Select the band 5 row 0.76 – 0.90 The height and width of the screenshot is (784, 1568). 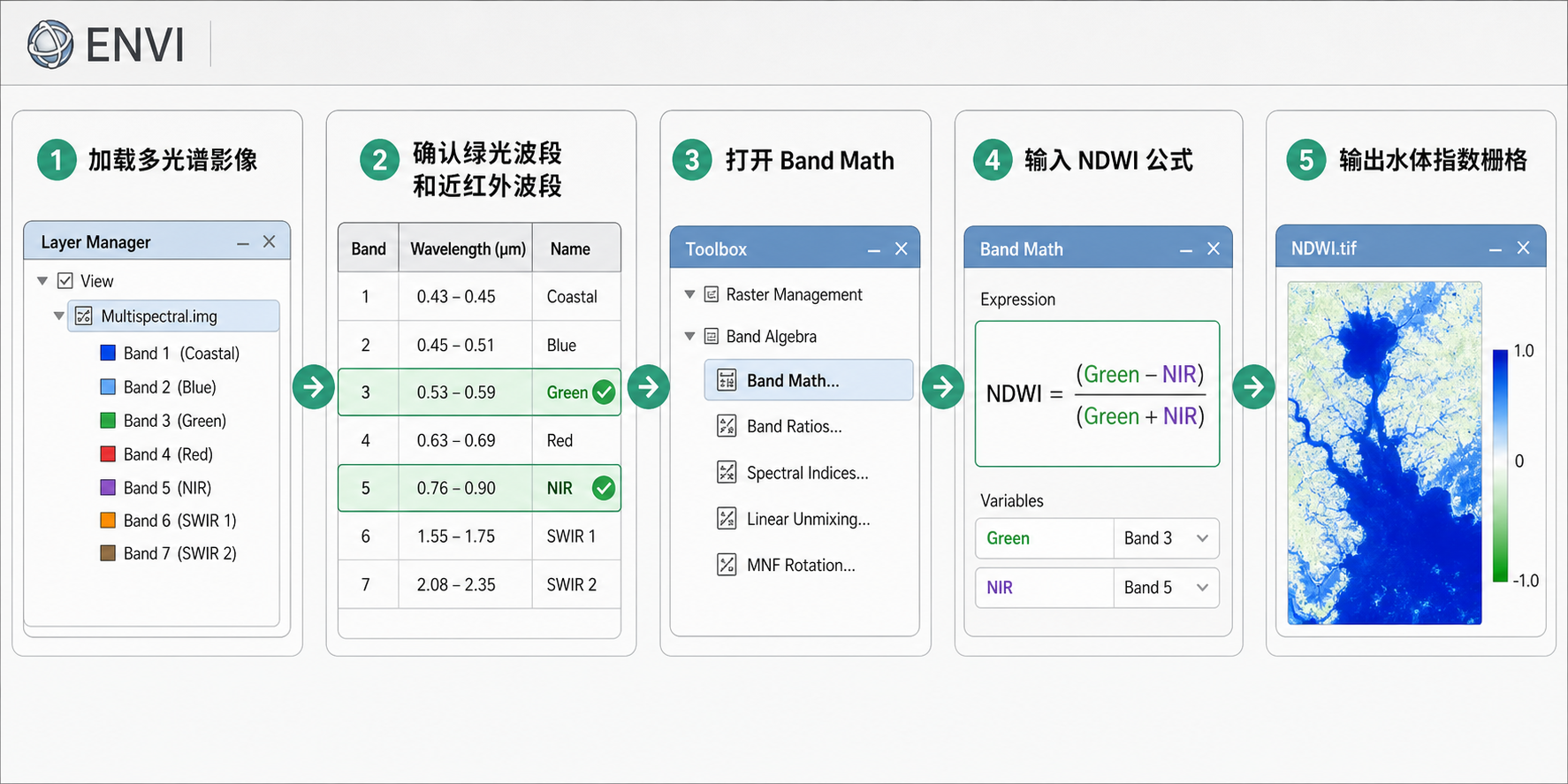pyautogui.click(x=479, y=488)
